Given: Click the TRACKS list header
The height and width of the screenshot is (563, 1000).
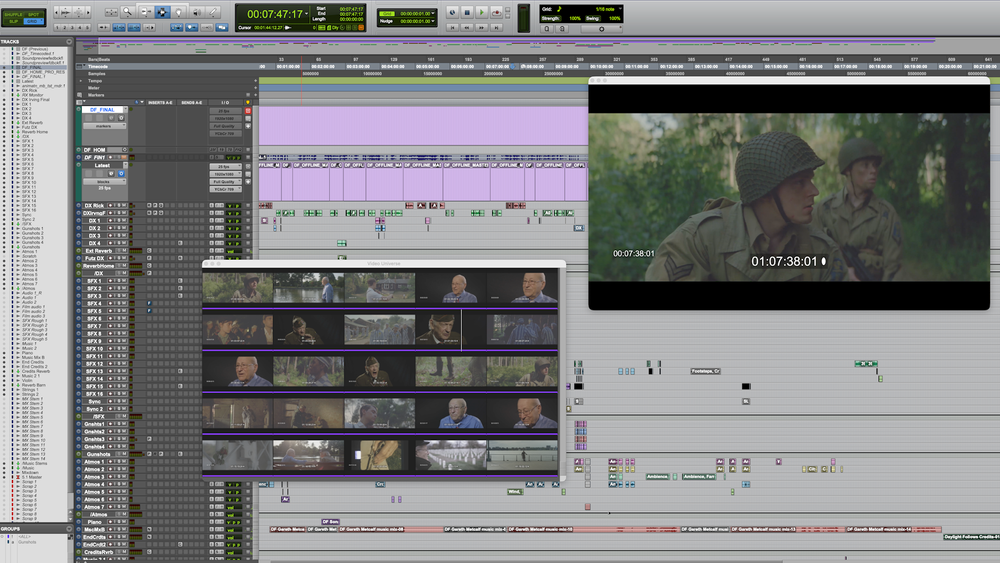Looking at the screenshot, I should point(35,41).
